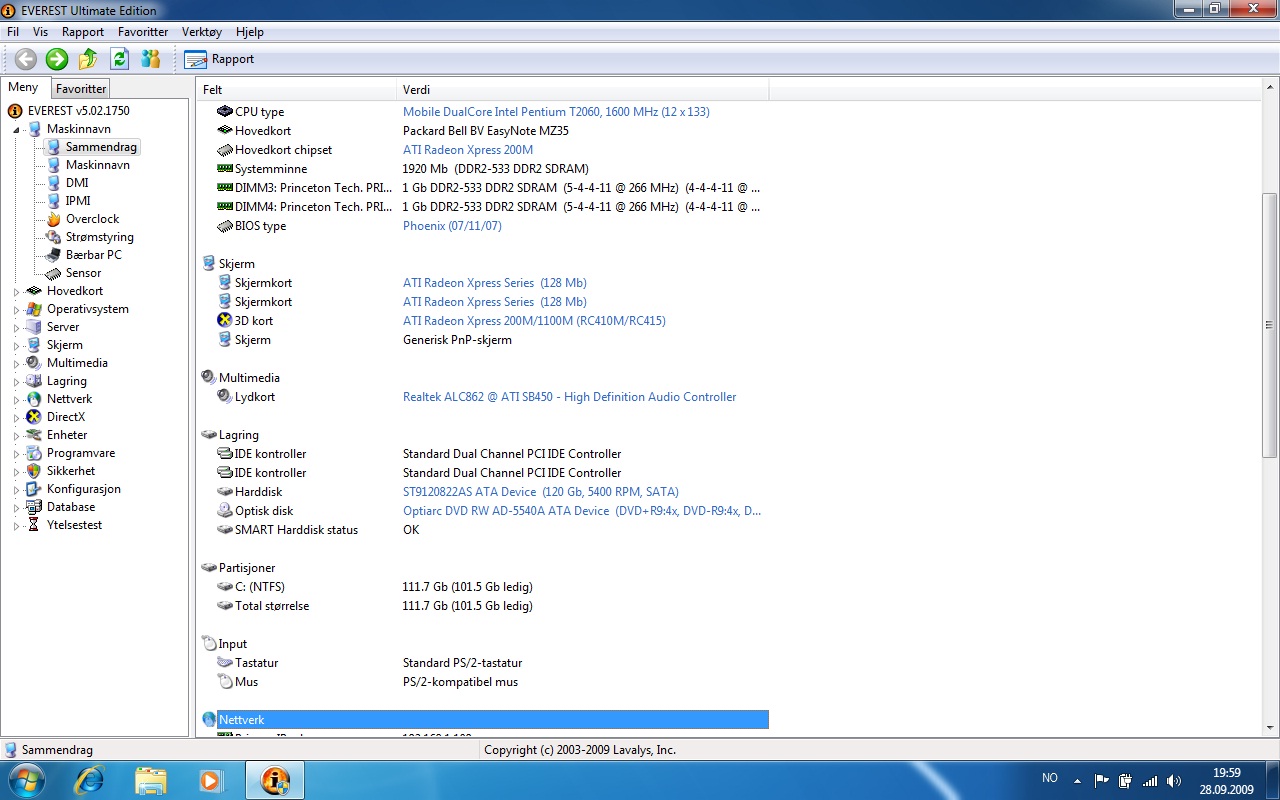Click the Sensor icon in tree
Viewport: 1280px width, 800px height.
[53, 273]
